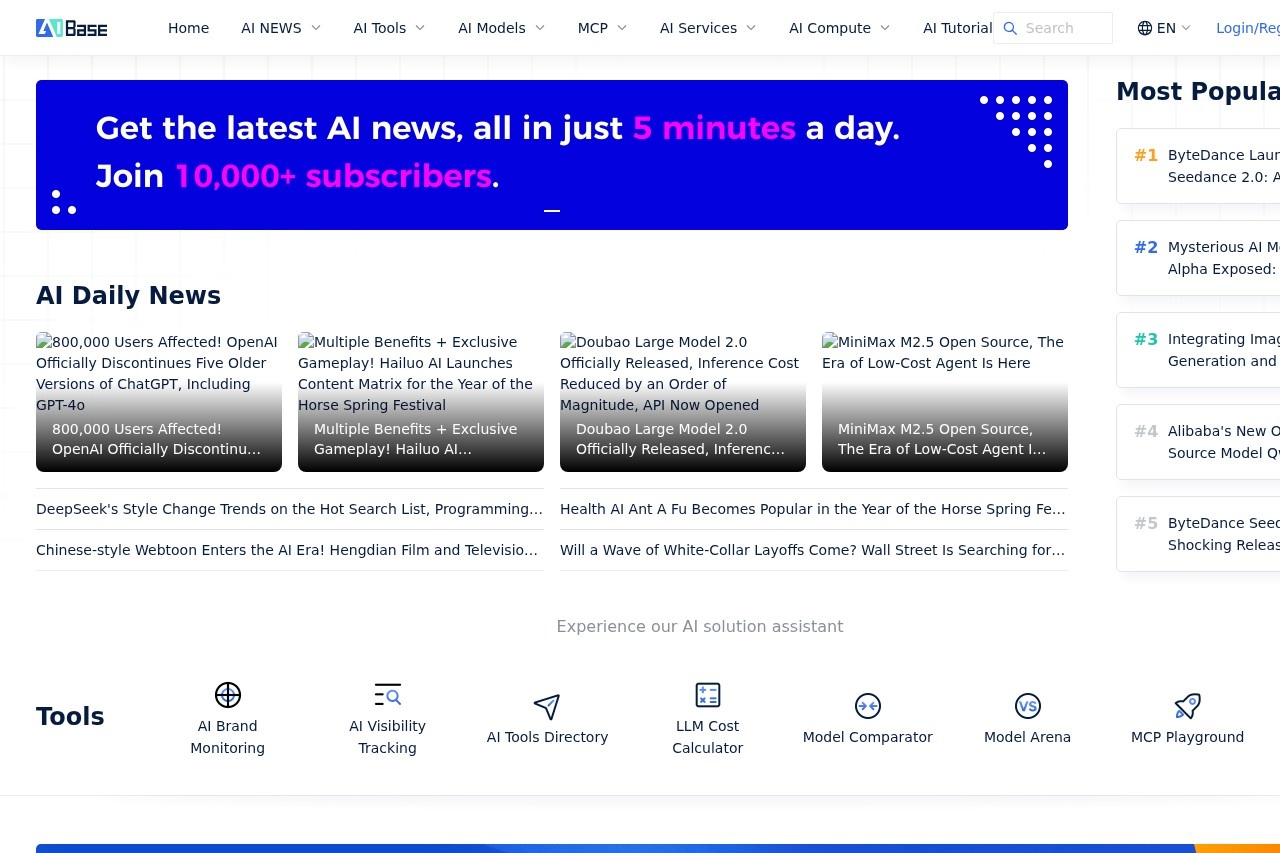The width and height of the screenshot is (1280, 853).
Task: Open AI Visibility Tracking search-list icon
Action: [387, 695]
